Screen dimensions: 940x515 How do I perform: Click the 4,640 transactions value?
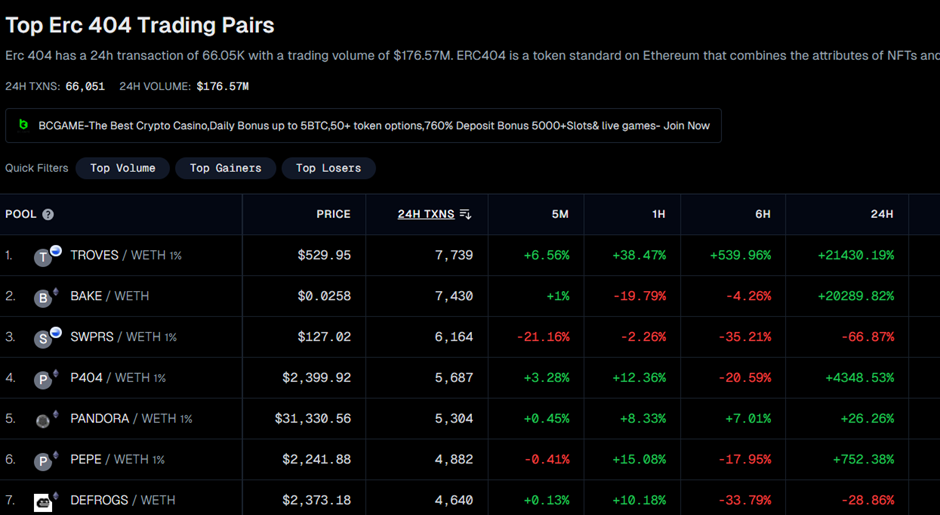[x=454, y=500]
